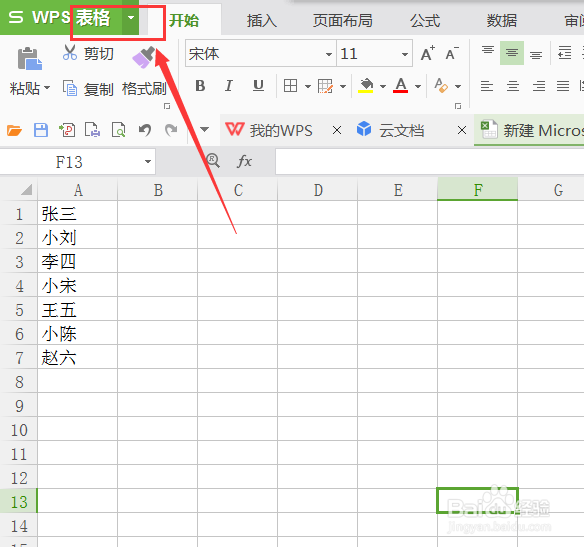Expand fill color dropdown arrow

(383, 86)
